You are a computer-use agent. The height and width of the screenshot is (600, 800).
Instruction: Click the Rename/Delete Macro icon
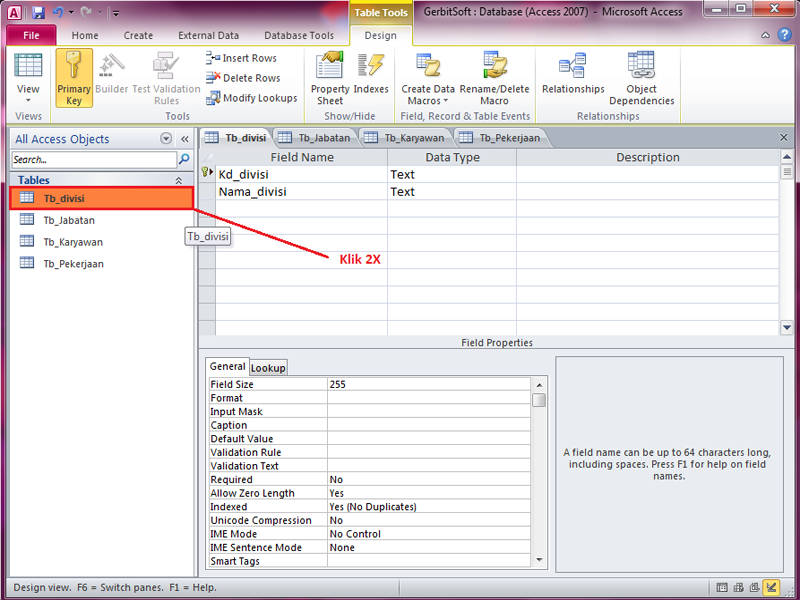tap(494, 75)
